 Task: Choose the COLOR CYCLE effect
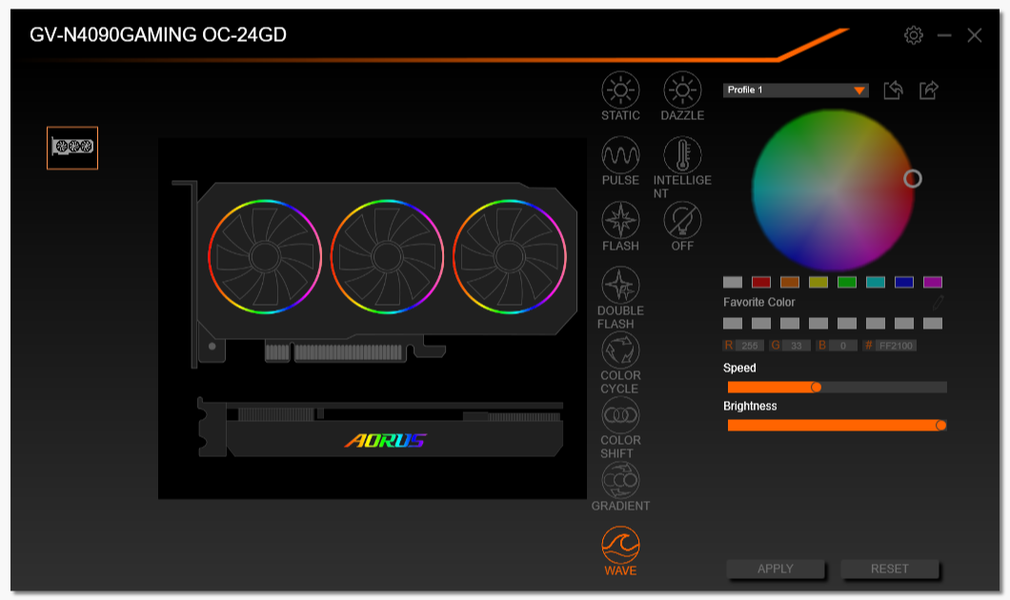point(620,363)
